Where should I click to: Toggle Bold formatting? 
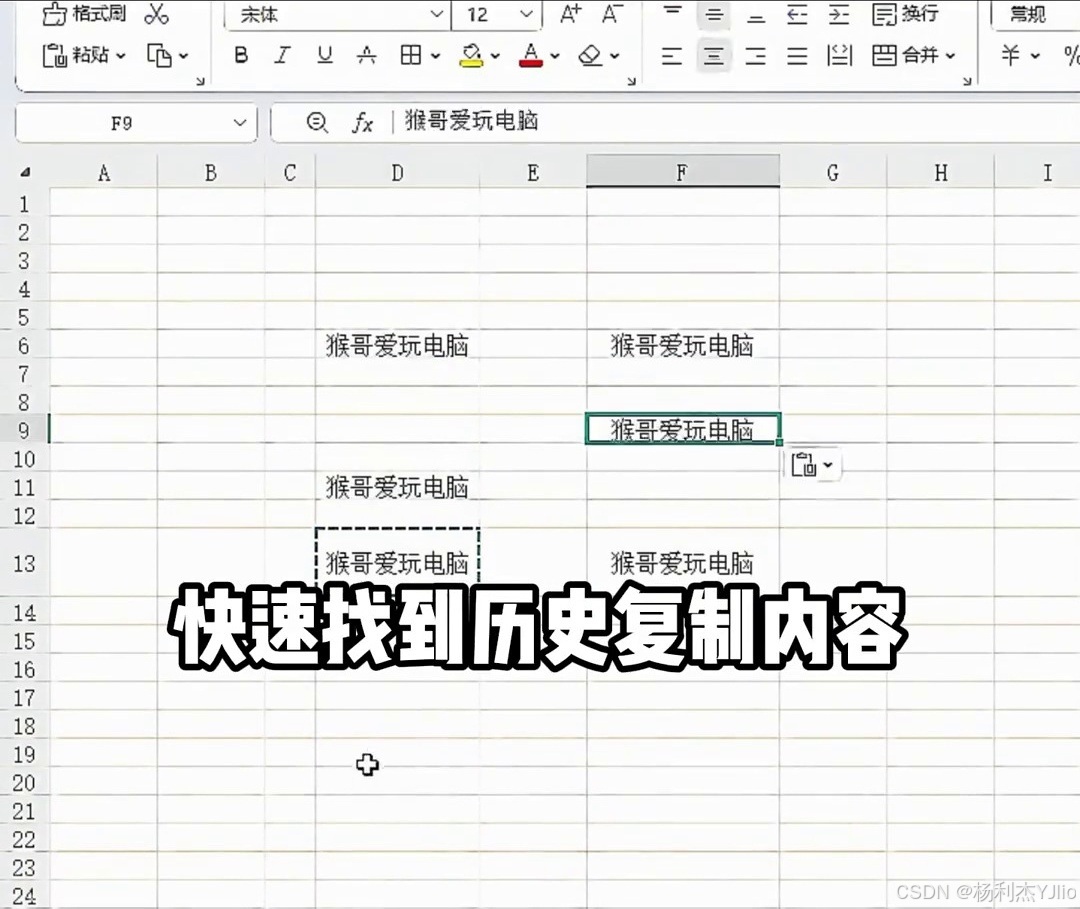pos(240,55)
